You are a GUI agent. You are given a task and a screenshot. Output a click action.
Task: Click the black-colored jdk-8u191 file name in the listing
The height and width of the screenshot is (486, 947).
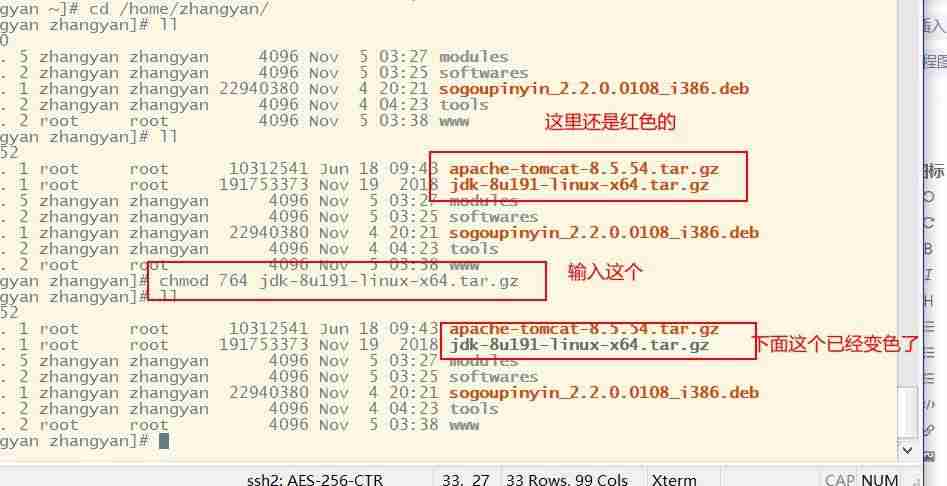[x=579, y=345]
